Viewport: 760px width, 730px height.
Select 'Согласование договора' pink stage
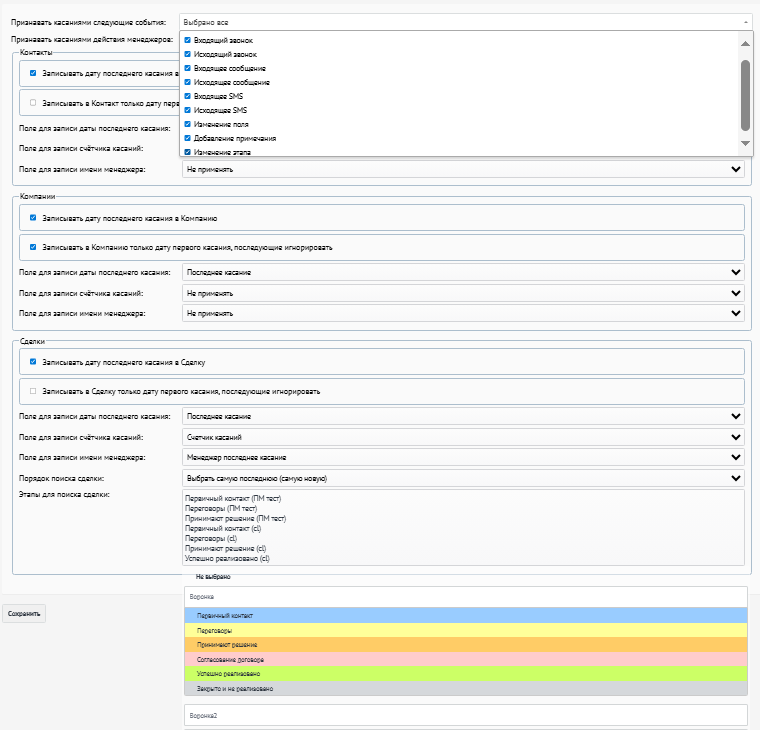pyautogui.click(x=466, y=660)
